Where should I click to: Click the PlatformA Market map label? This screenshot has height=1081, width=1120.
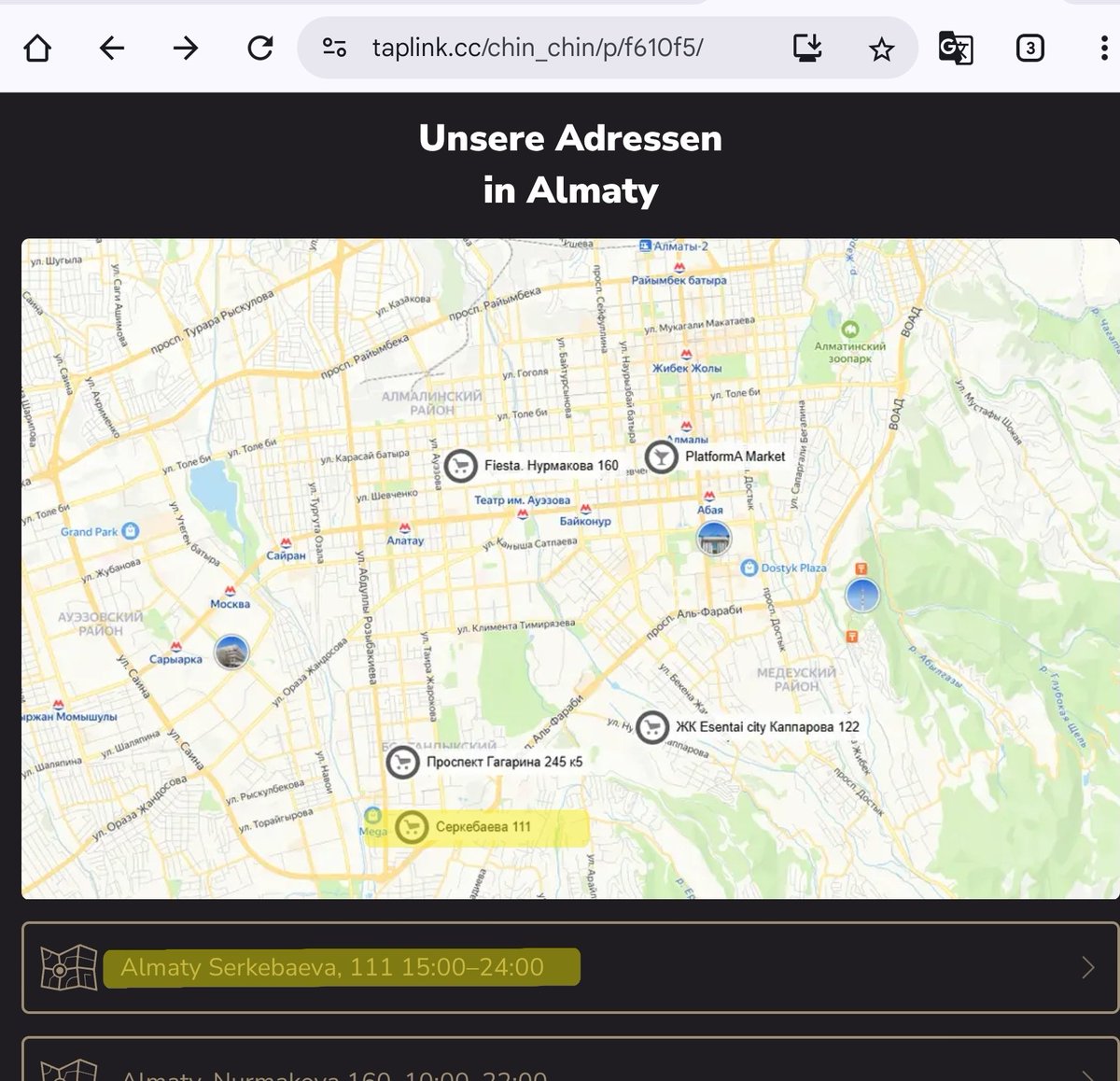click(735, 456)
